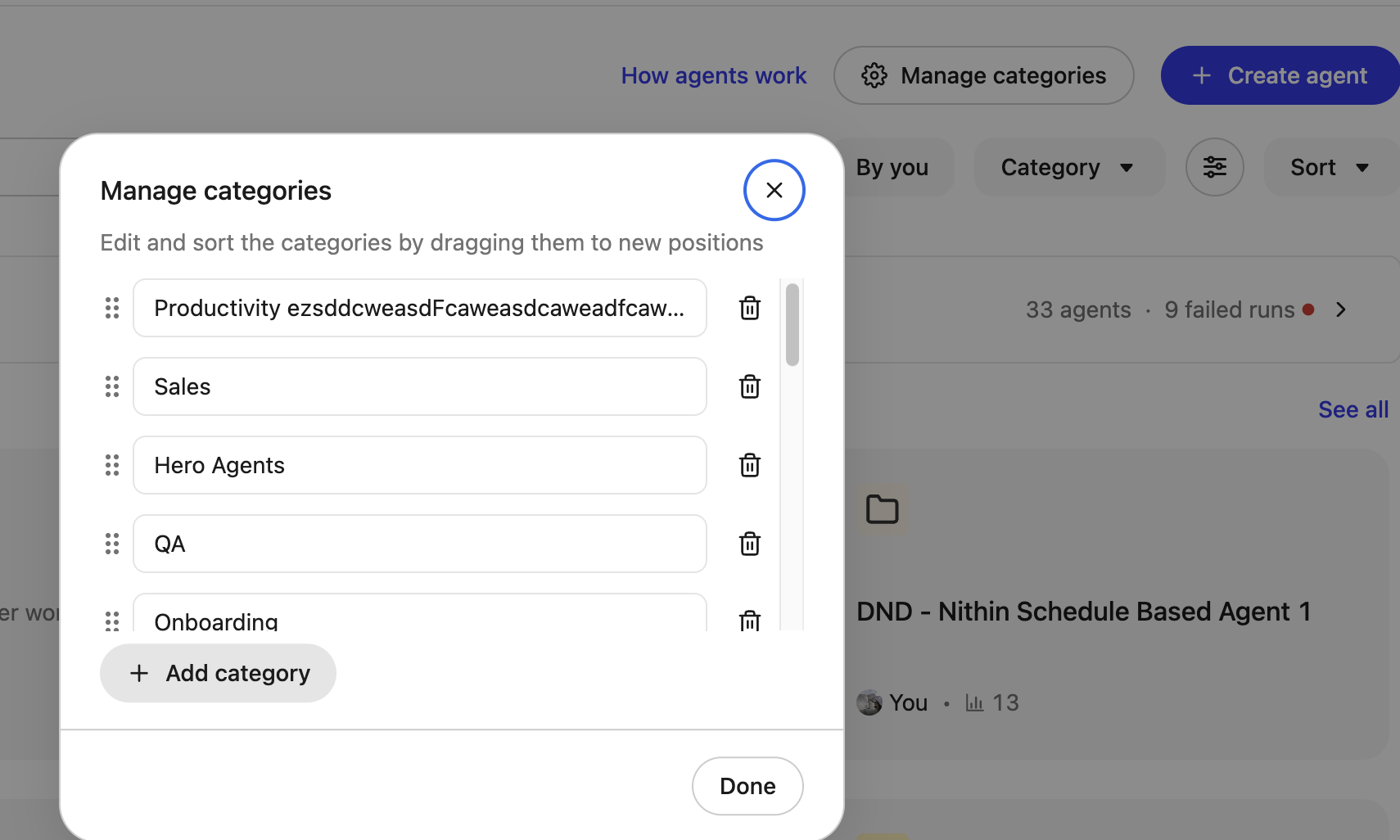The image size is (1400, 840).
Task: Open the Sort dropdown
Action: 1329,167
